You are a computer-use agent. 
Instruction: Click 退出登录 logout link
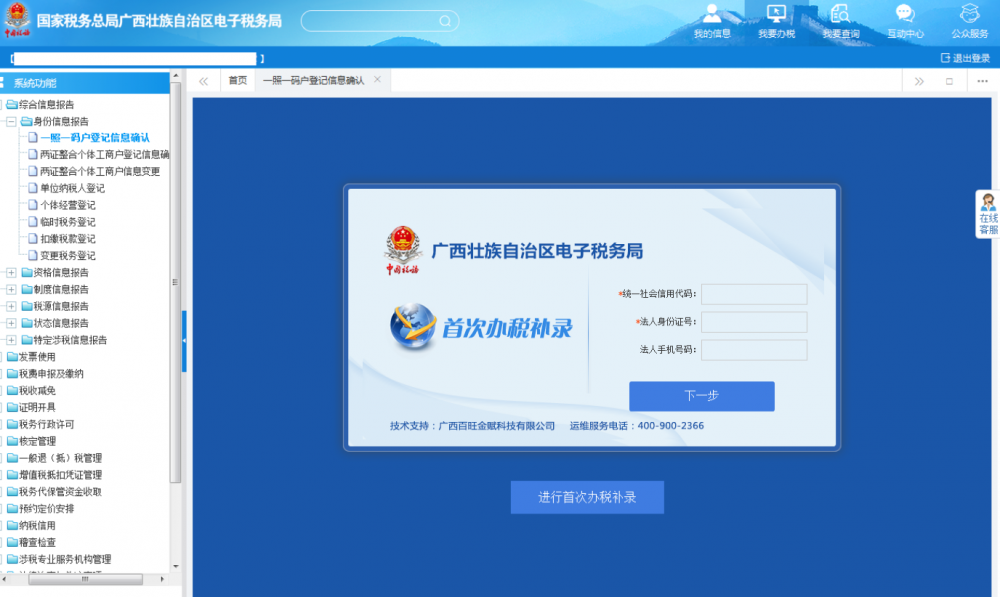coord(965,58)
